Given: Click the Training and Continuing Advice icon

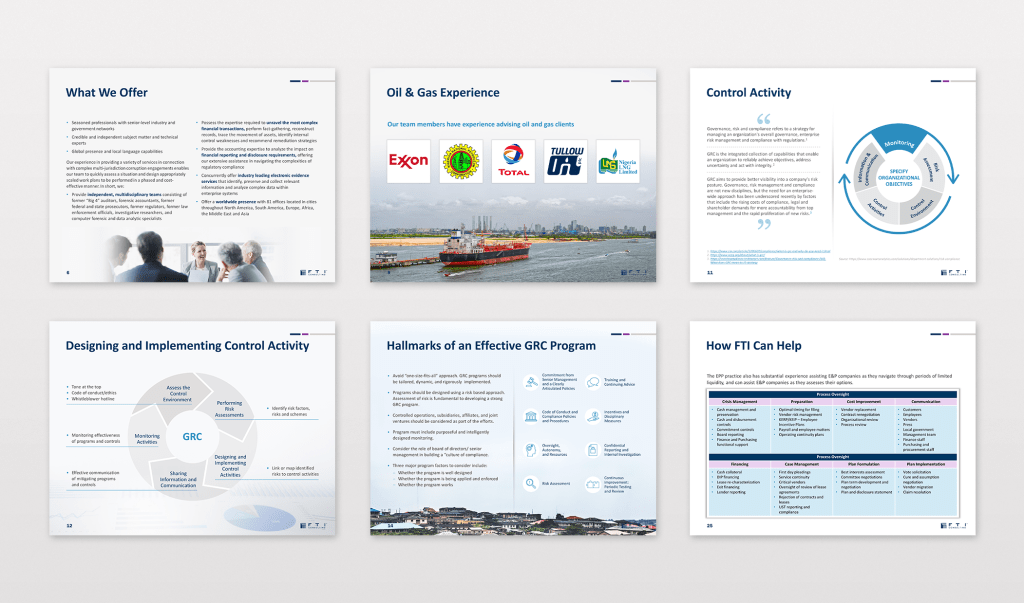Looking at the screenshot, I should pyautogui.click(x=592, y=381).
